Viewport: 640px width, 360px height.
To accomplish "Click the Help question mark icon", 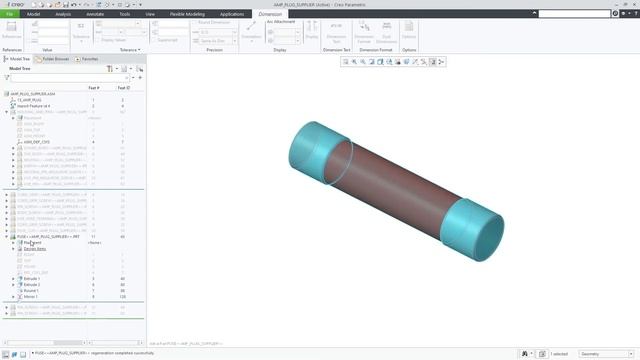I will tap(636, 13).
